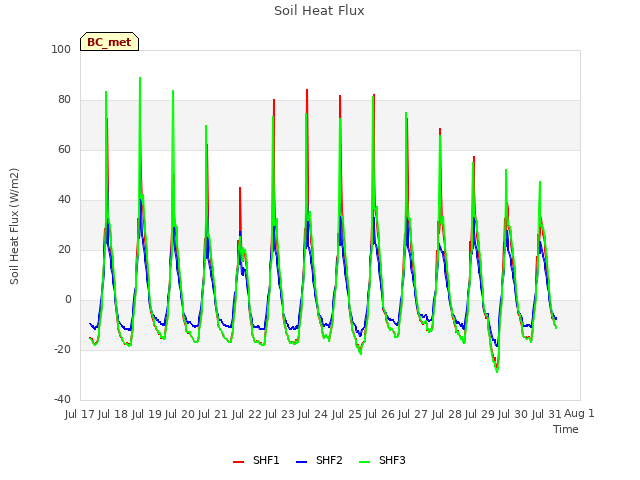Click the Jul 20 x-axis tick label
640x480 pixels.
(x=180, y=414)
